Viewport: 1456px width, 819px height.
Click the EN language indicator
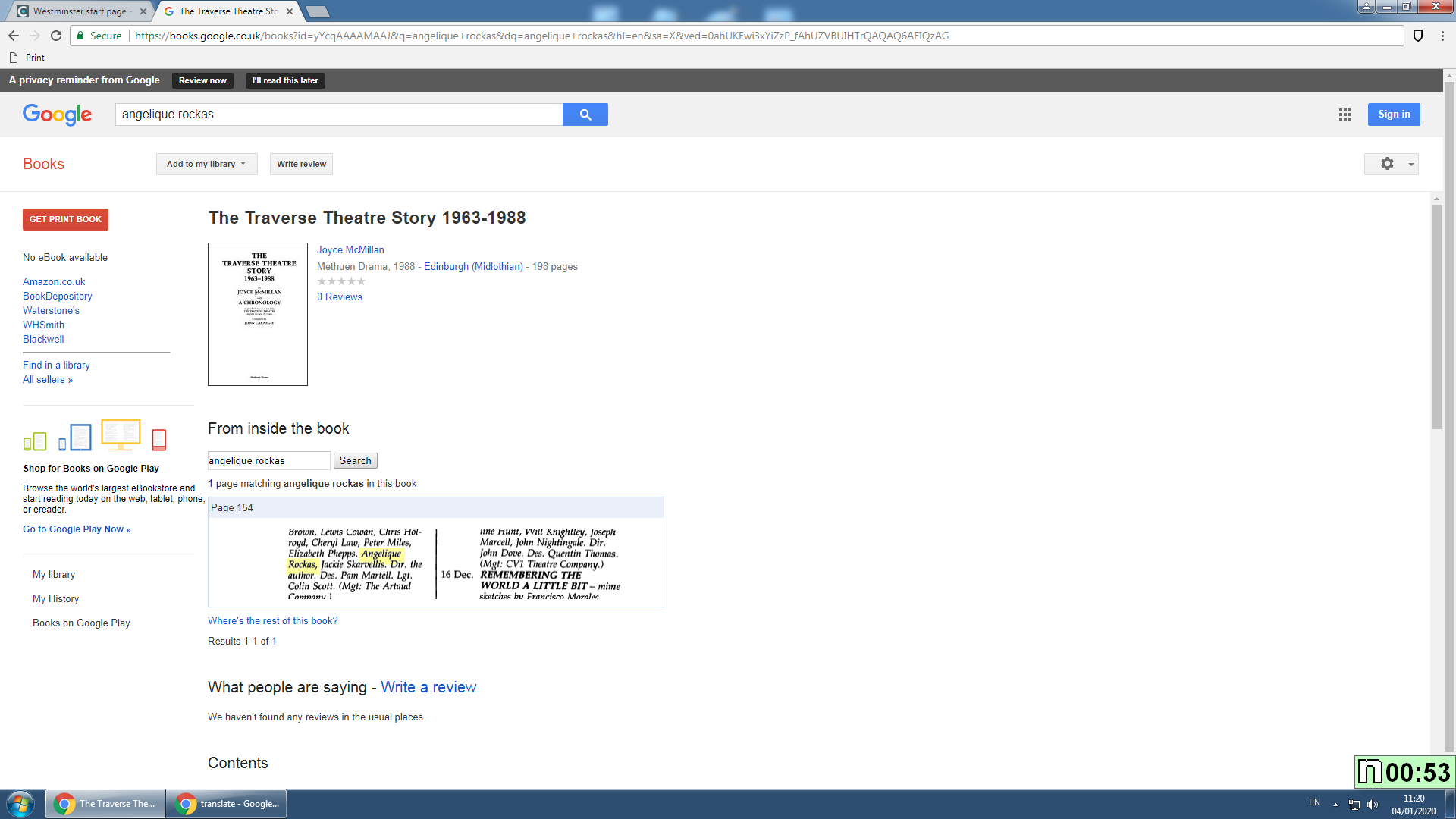coord(1314,803)
